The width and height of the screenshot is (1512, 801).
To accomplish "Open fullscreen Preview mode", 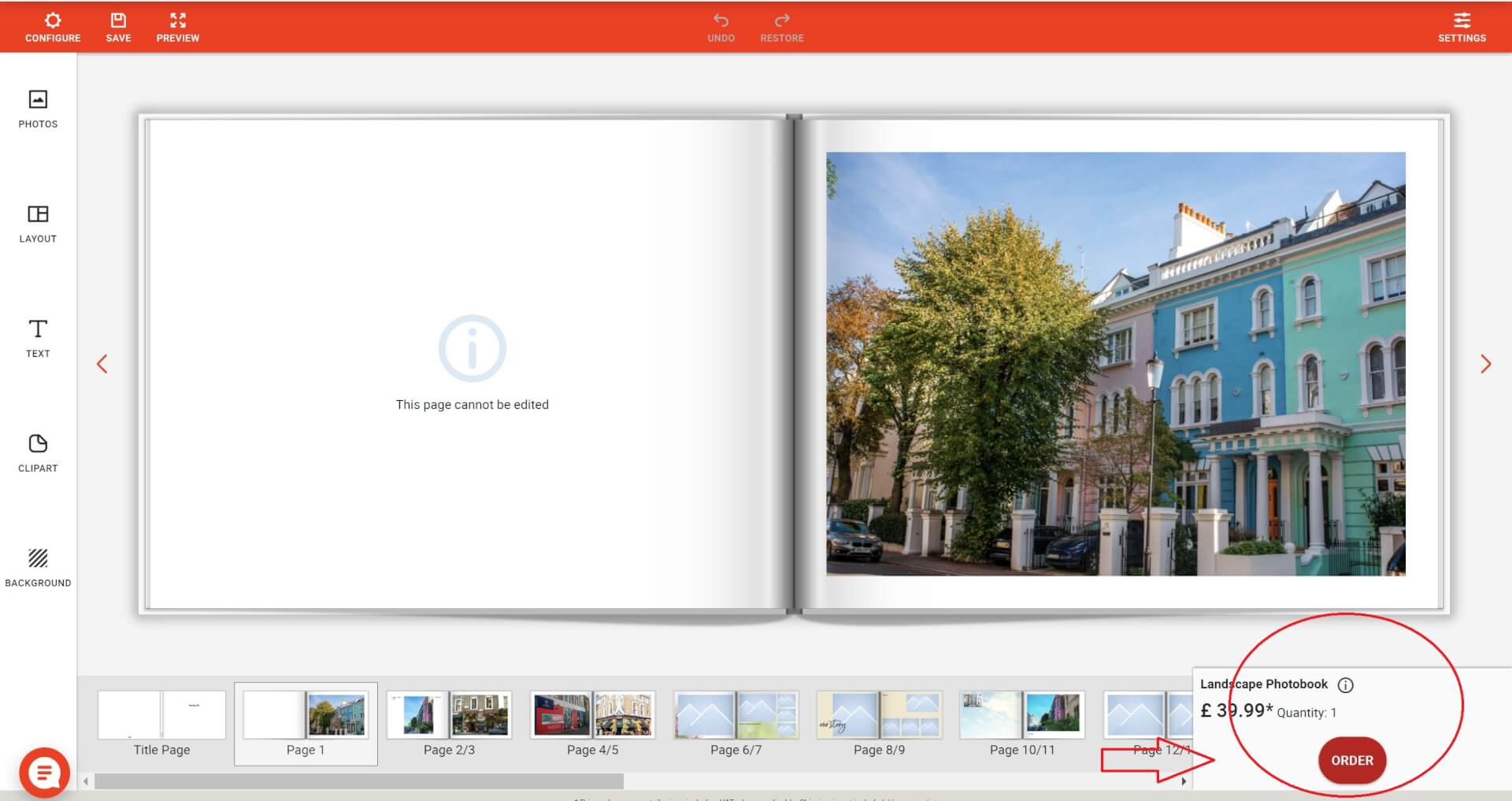I will (178, 27).
